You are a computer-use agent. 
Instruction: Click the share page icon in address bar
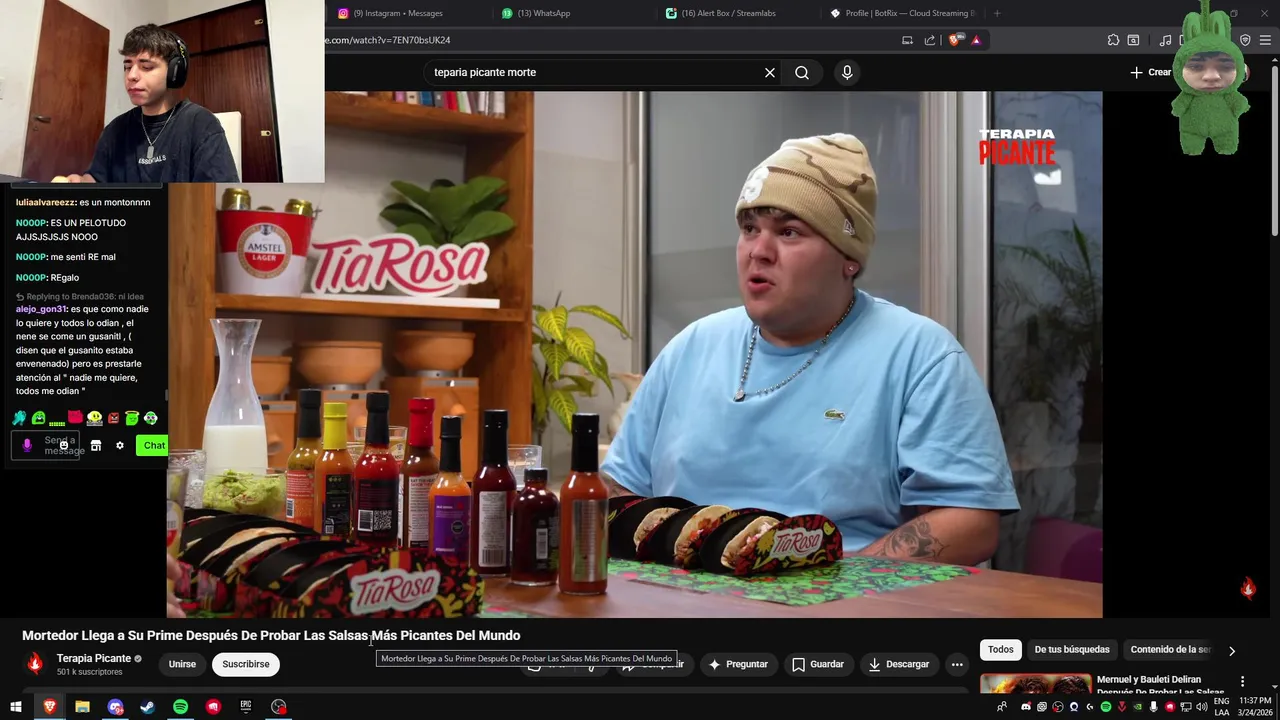coord(930,40)
